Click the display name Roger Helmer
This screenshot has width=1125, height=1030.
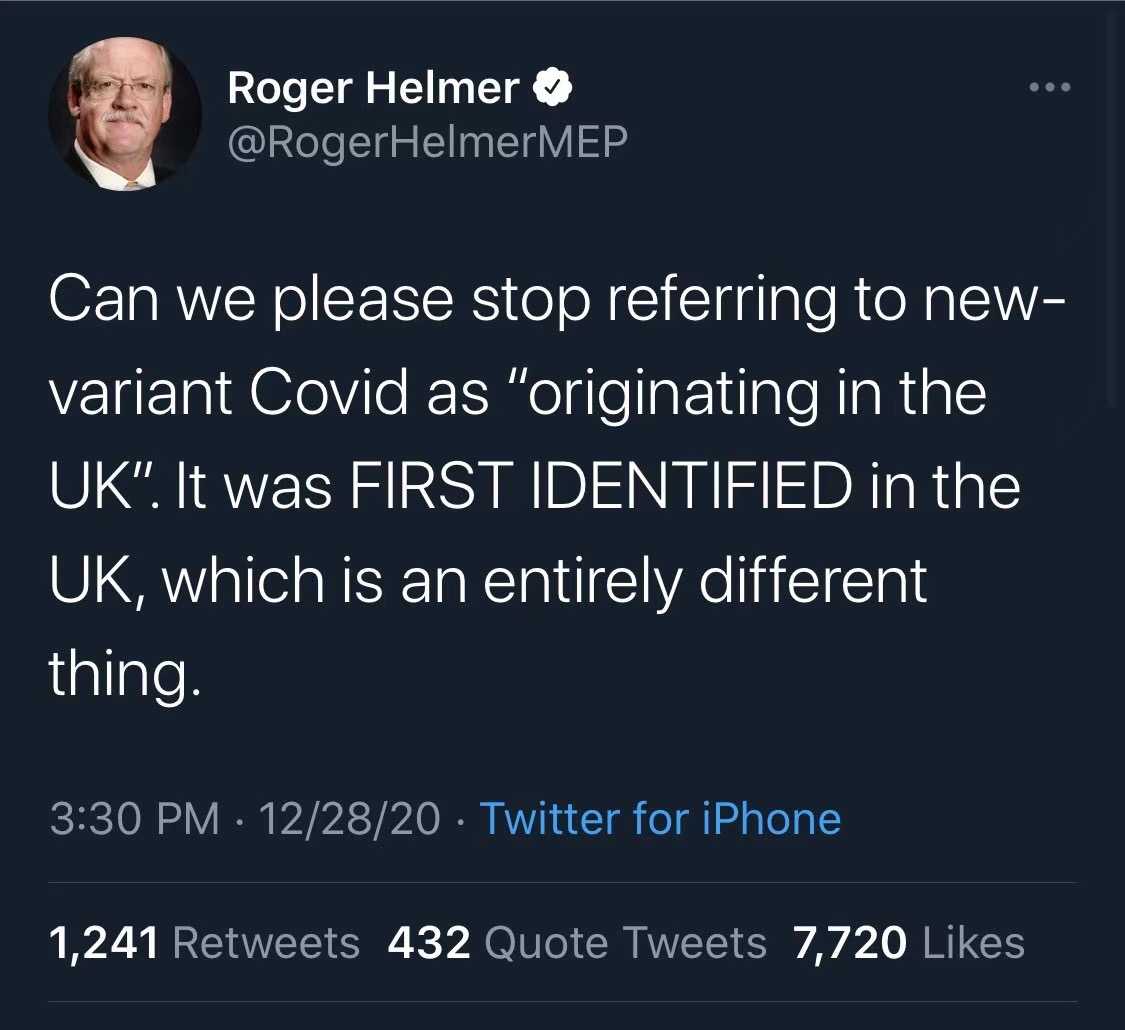[x=373, y=90]
